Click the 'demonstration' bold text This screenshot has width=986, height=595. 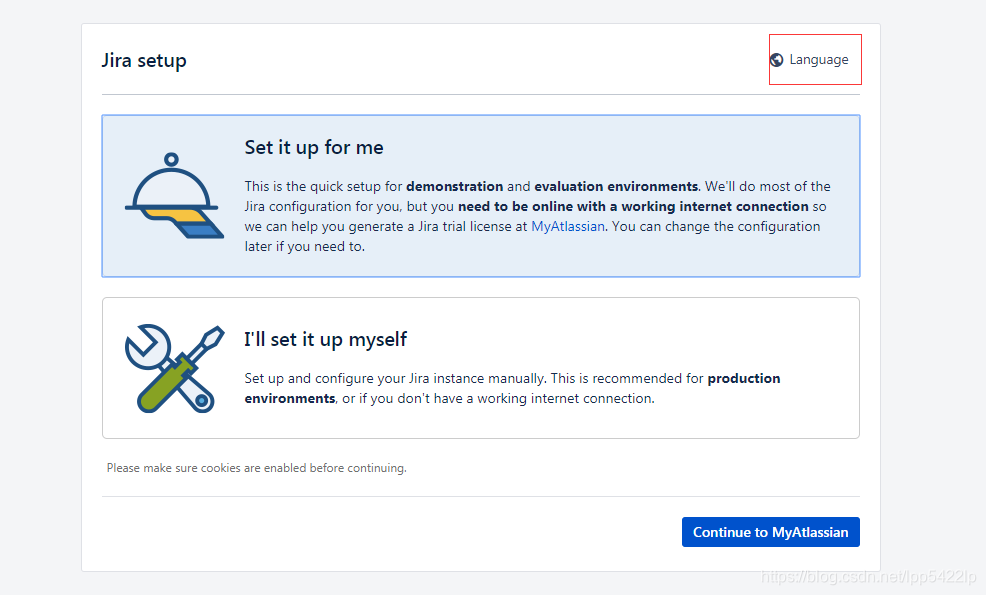pyautogui.click(x=455, y=186)
